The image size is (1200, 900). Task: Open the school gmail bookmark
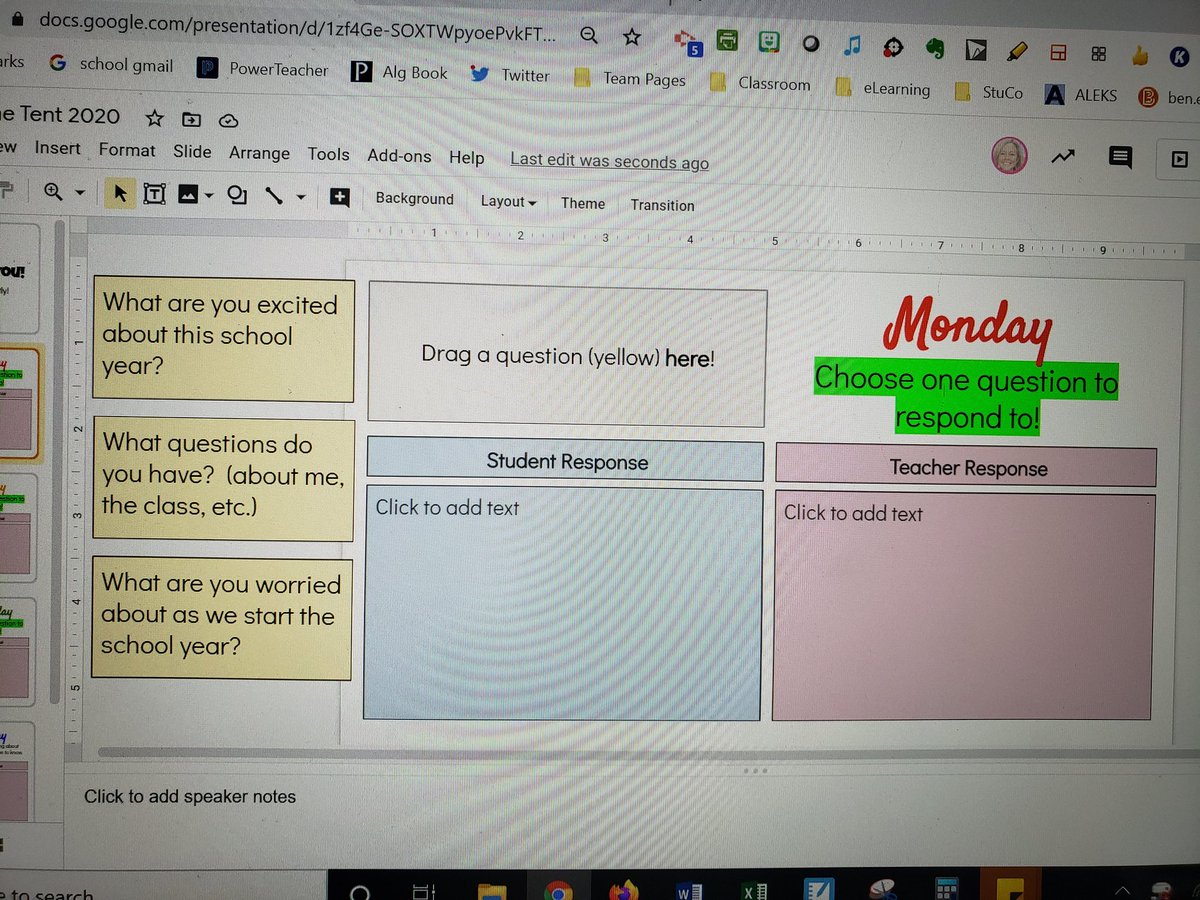click(x=111, y=64)
